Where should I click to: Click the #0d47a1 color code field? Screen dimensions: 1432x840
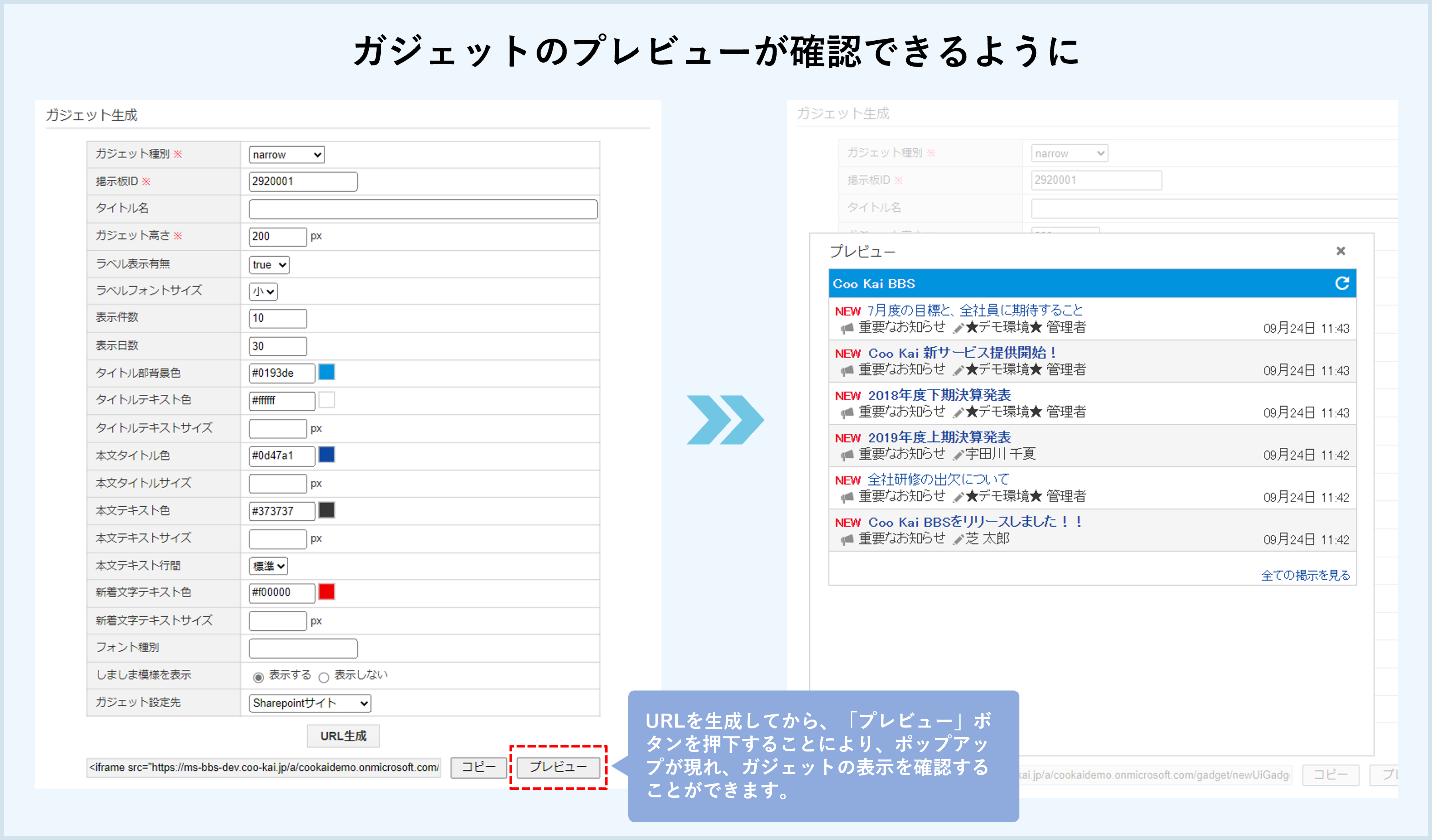(x=281, y=456)
